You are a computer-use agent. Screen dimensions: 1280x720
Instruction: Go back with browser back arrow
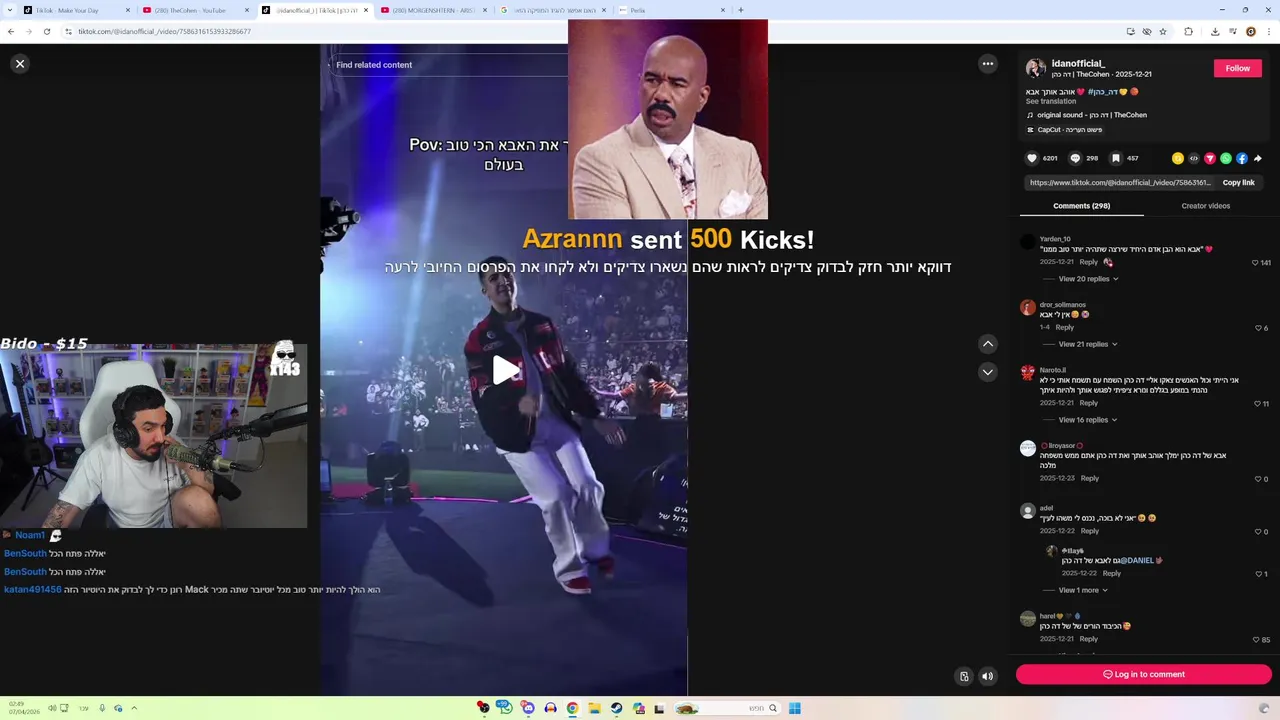tap(11, 31)
